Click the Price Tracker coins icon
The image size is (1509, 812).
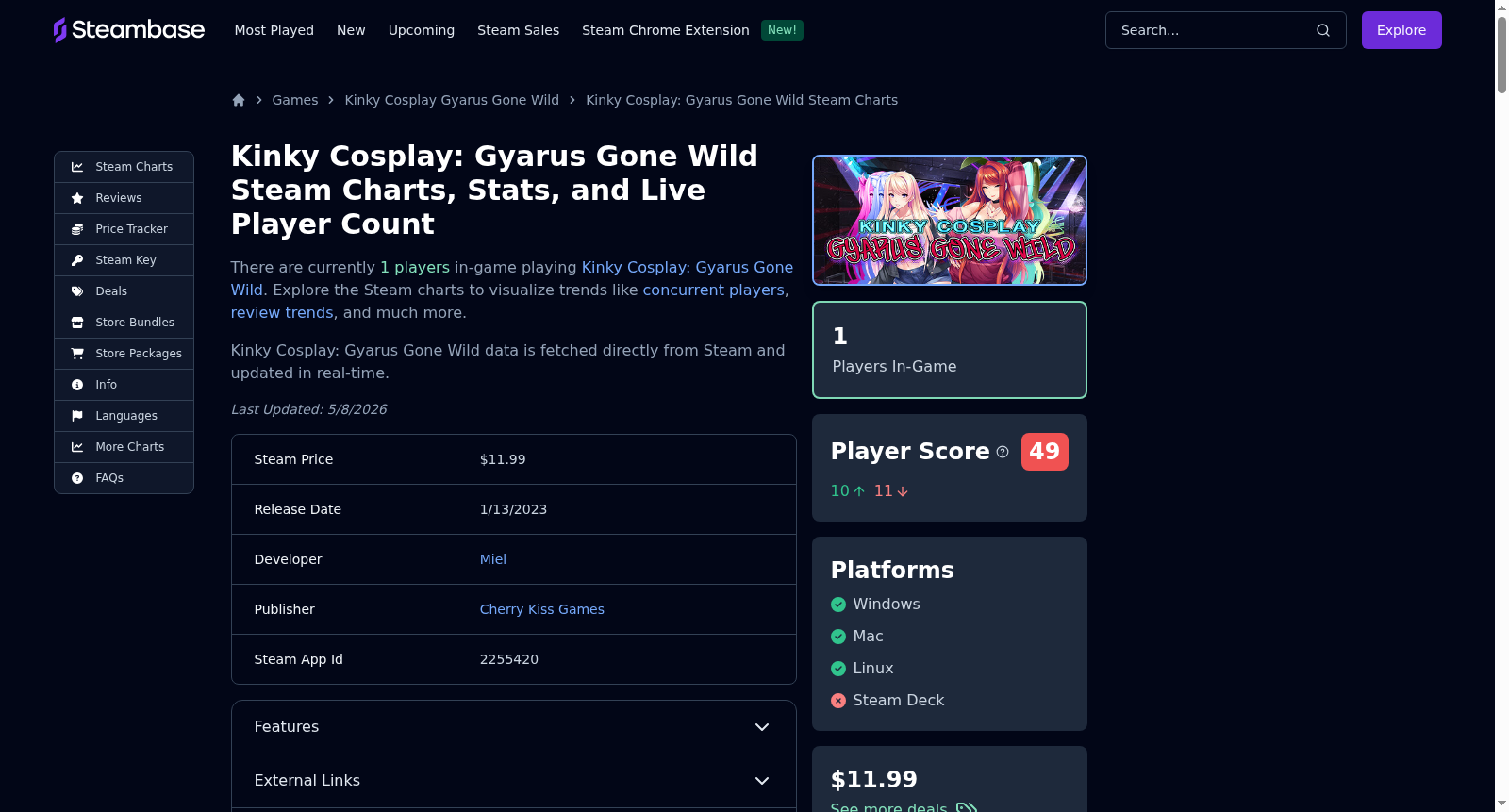(x=77, y=229)
